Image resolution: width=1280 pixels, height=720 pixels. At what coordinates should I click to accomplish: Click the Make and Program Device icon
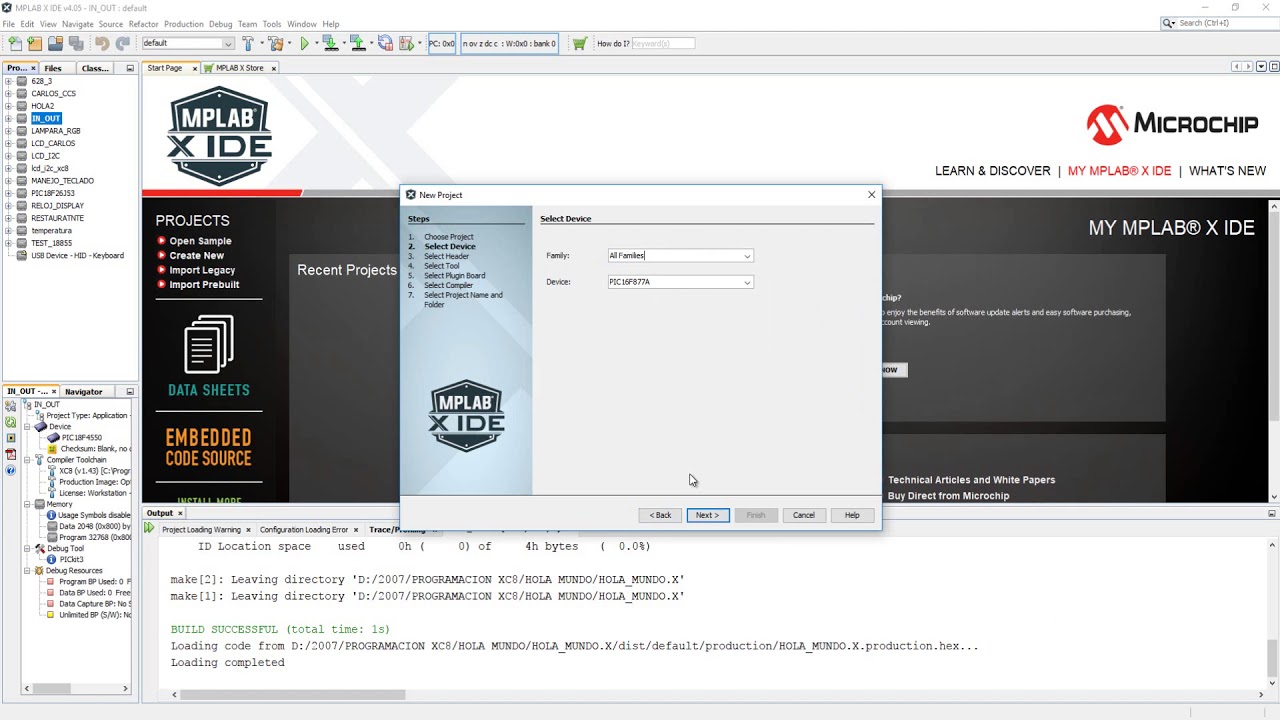coord(330,43)
